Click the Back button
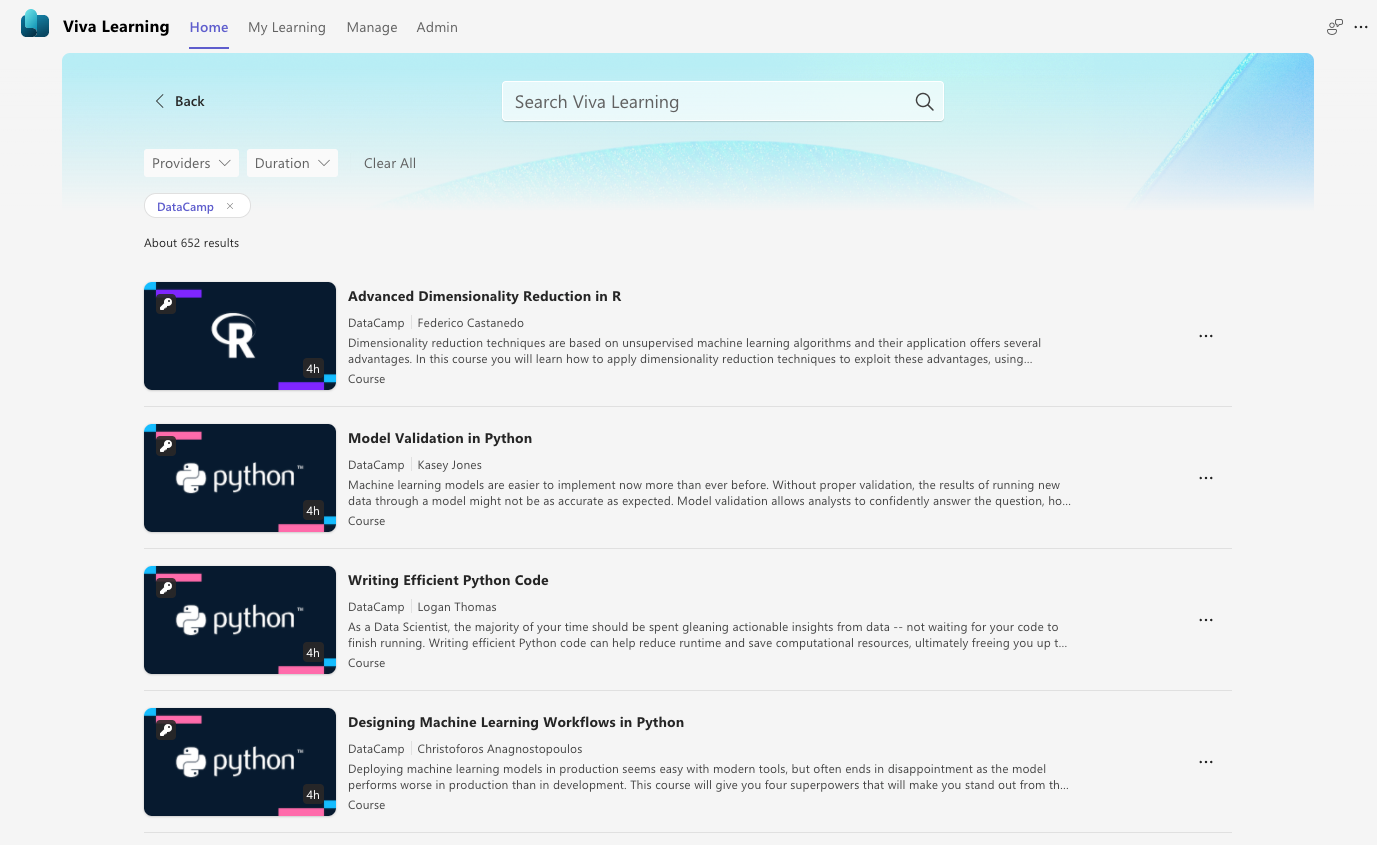Screen dimensions: 1377x845 click(179, 101)
